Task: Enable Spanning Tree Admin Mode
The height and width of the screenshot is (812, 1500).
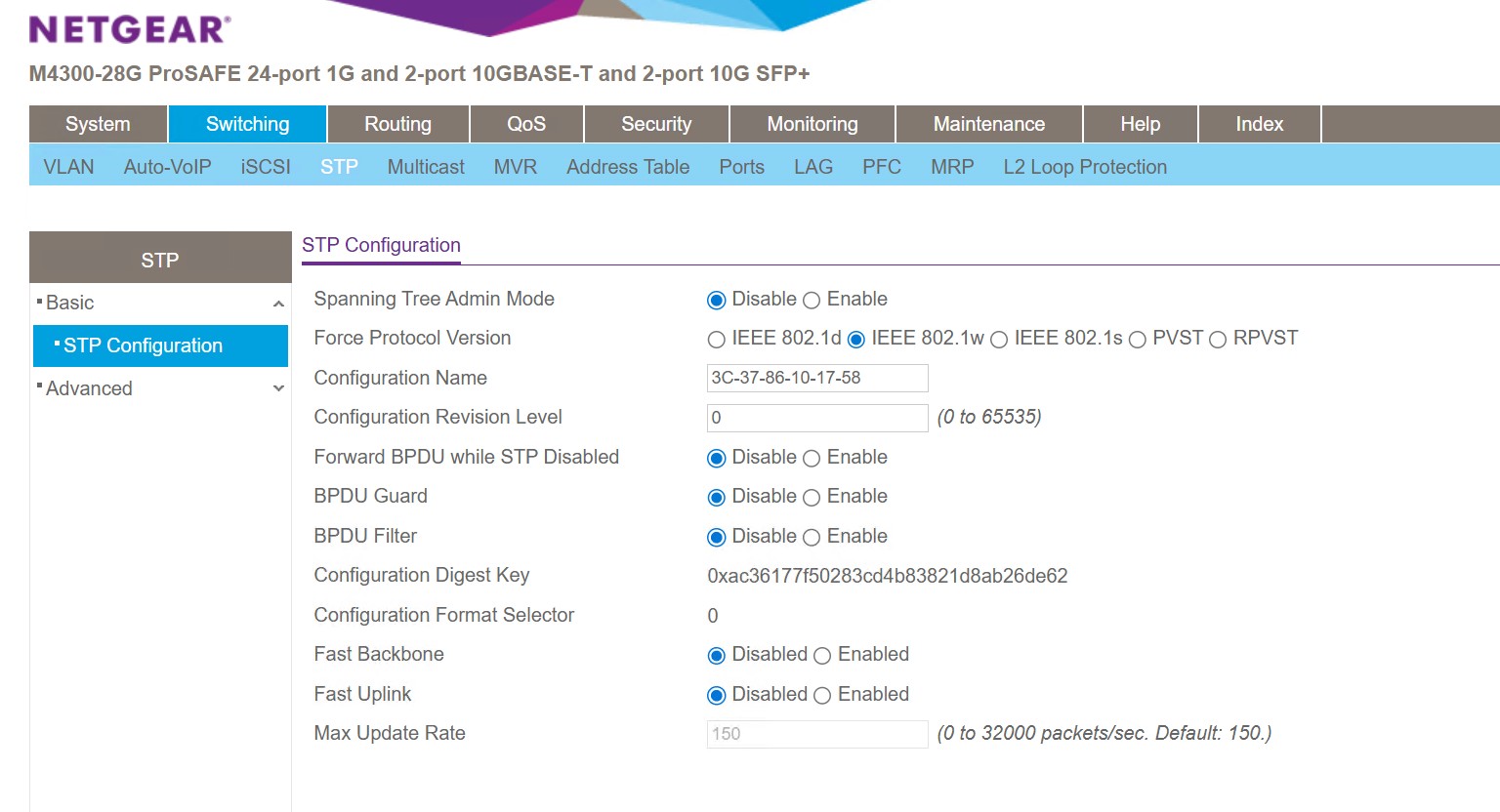Action: pyautogui.click(x=812, y=301)
